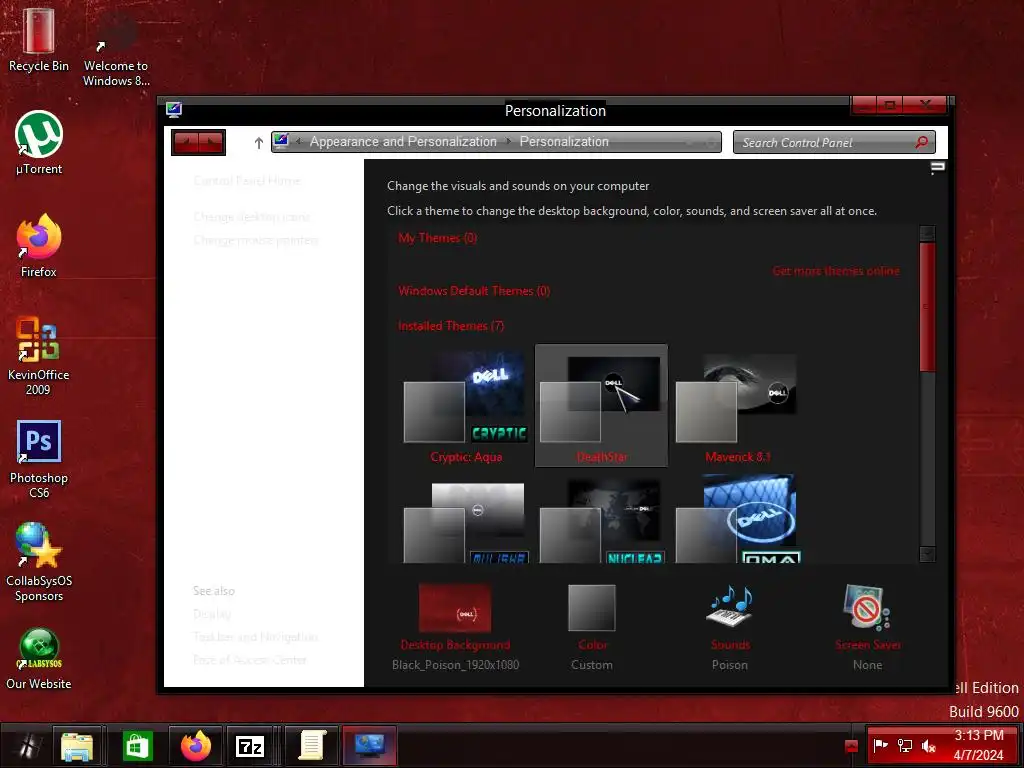Click the red search magnifier icon
The image size is (1024, 768).
tap(921, 142)
